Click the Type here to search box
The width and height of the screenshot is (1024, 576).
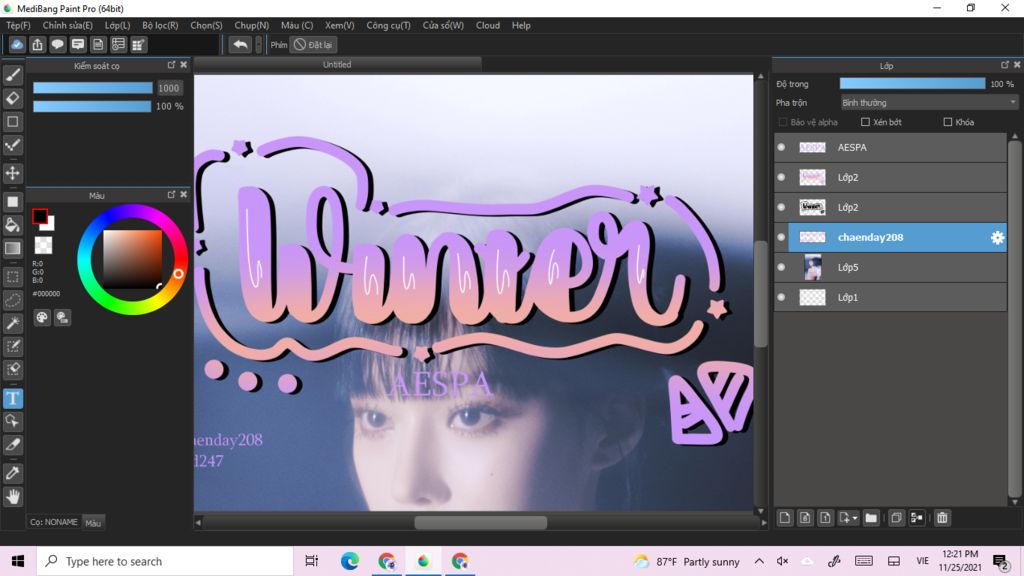pos(165,561)
